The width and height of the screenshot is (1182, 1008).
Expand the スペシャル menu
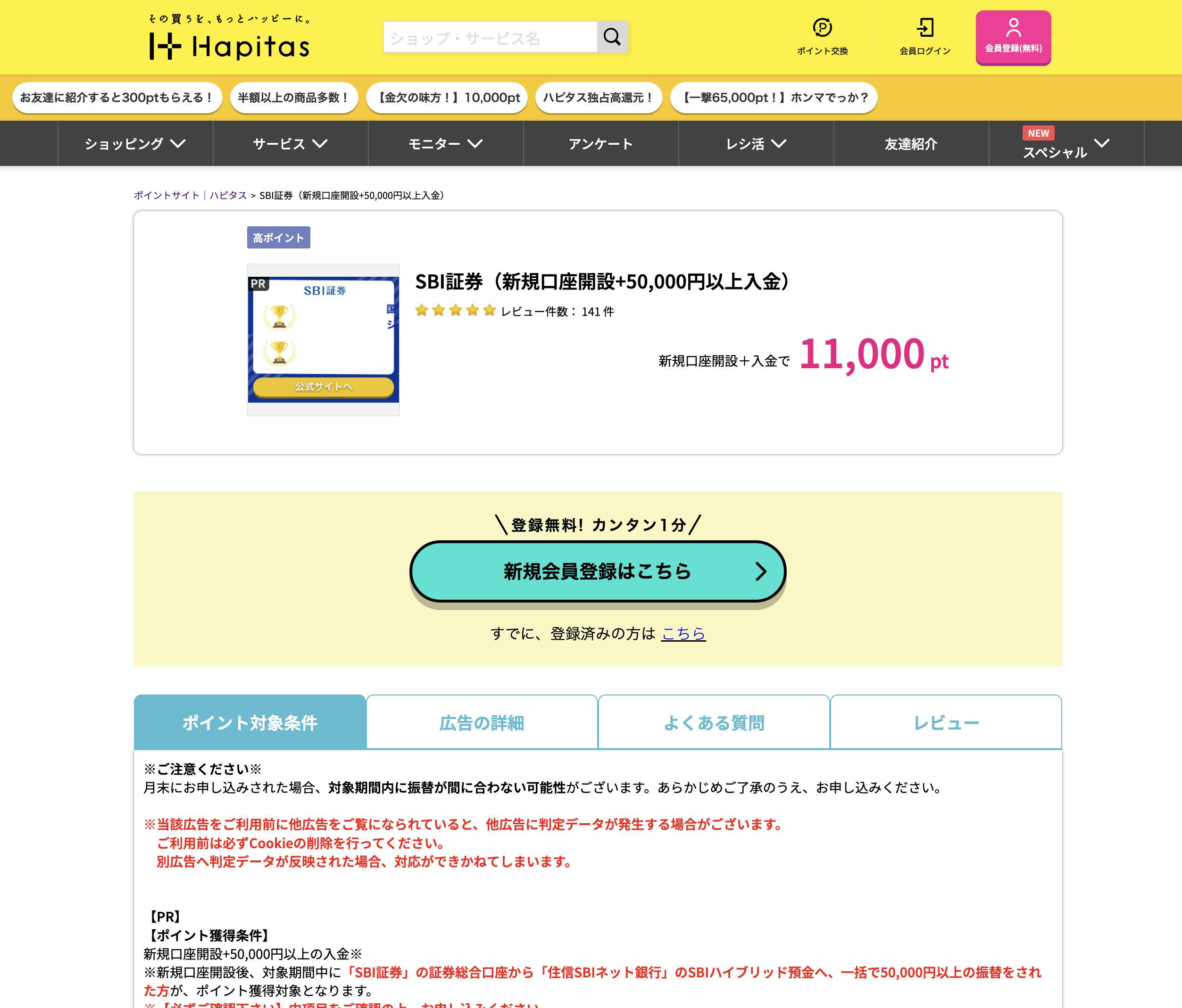pos(1066,144)
